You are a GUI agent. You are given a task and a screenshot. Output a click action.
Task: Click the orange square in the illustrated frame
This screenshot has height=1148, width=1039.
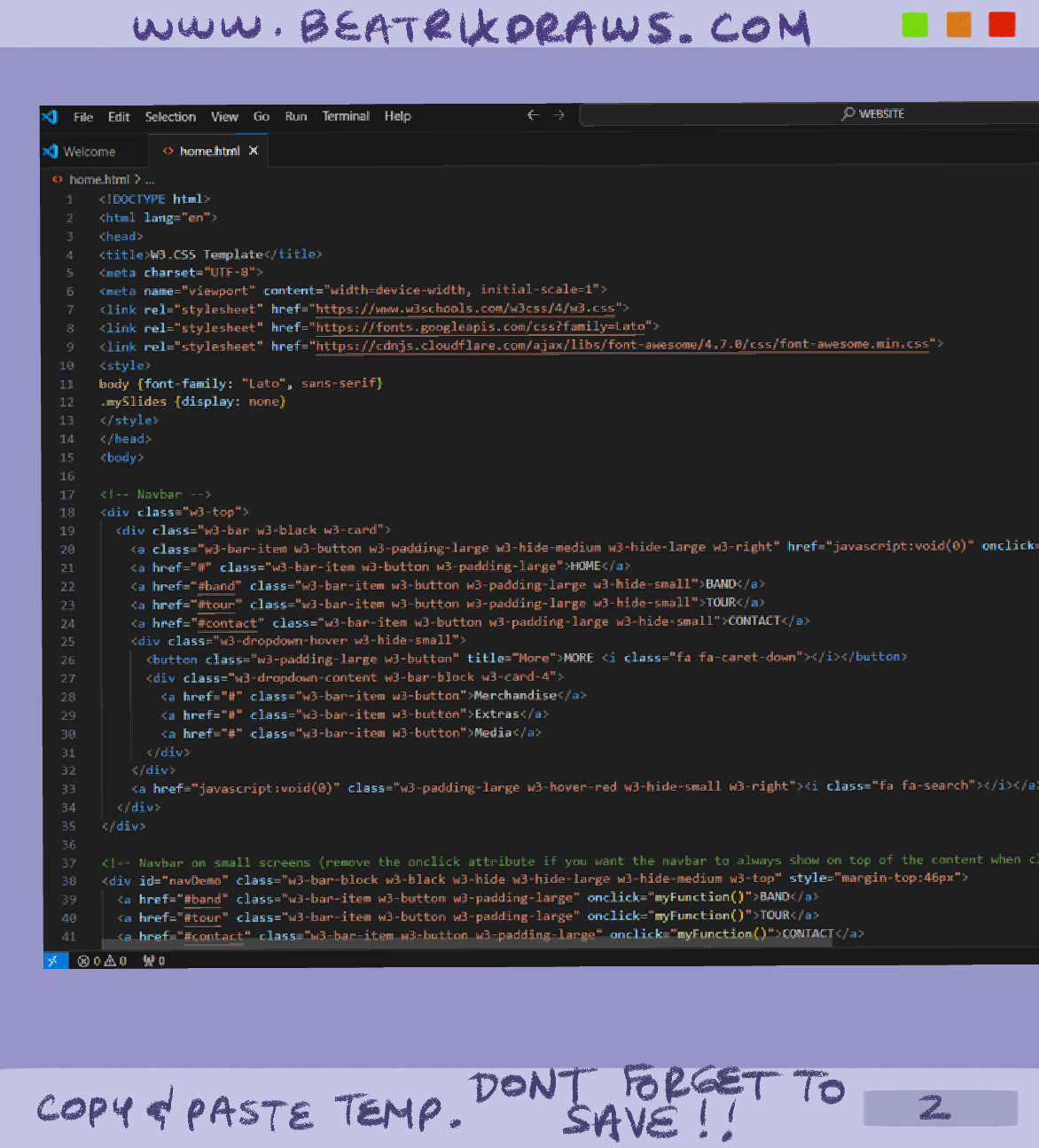(x=959, y=25)
